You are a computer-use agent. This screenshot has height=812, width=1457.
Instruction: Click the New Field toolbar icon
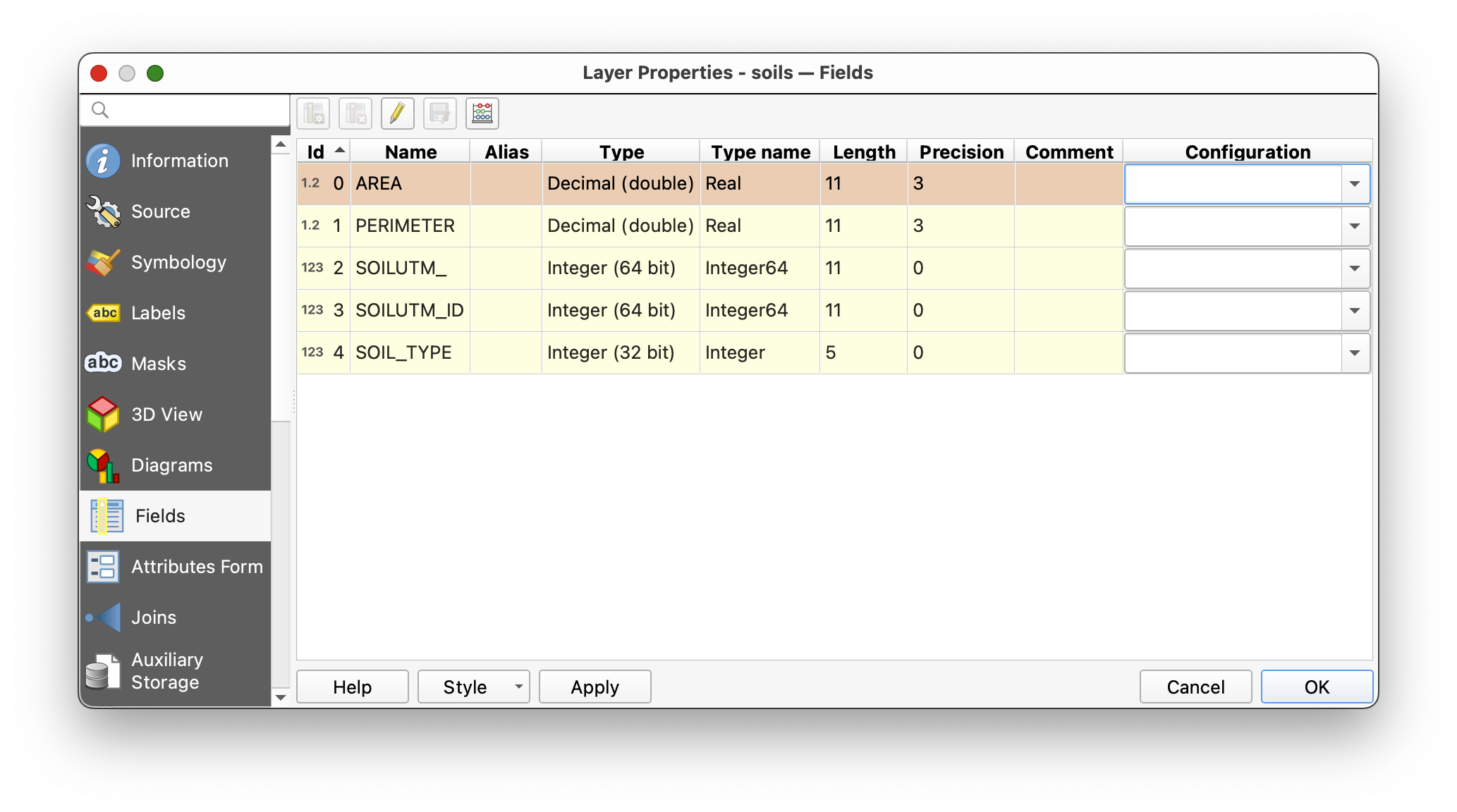(x=313, y=113)
